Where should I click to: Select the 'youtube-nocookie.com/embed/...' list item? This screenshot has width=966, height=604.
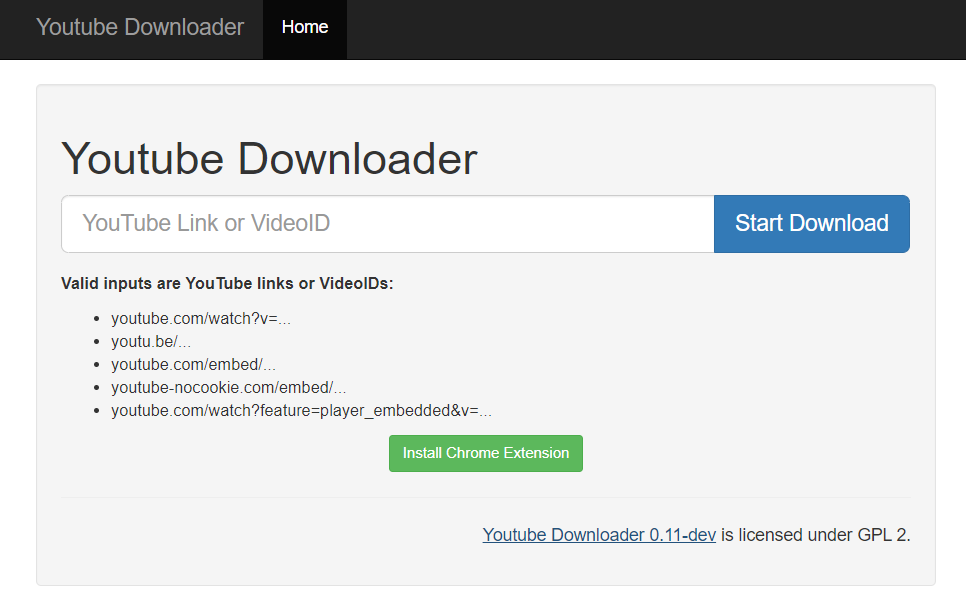click(x=229, y=388)
